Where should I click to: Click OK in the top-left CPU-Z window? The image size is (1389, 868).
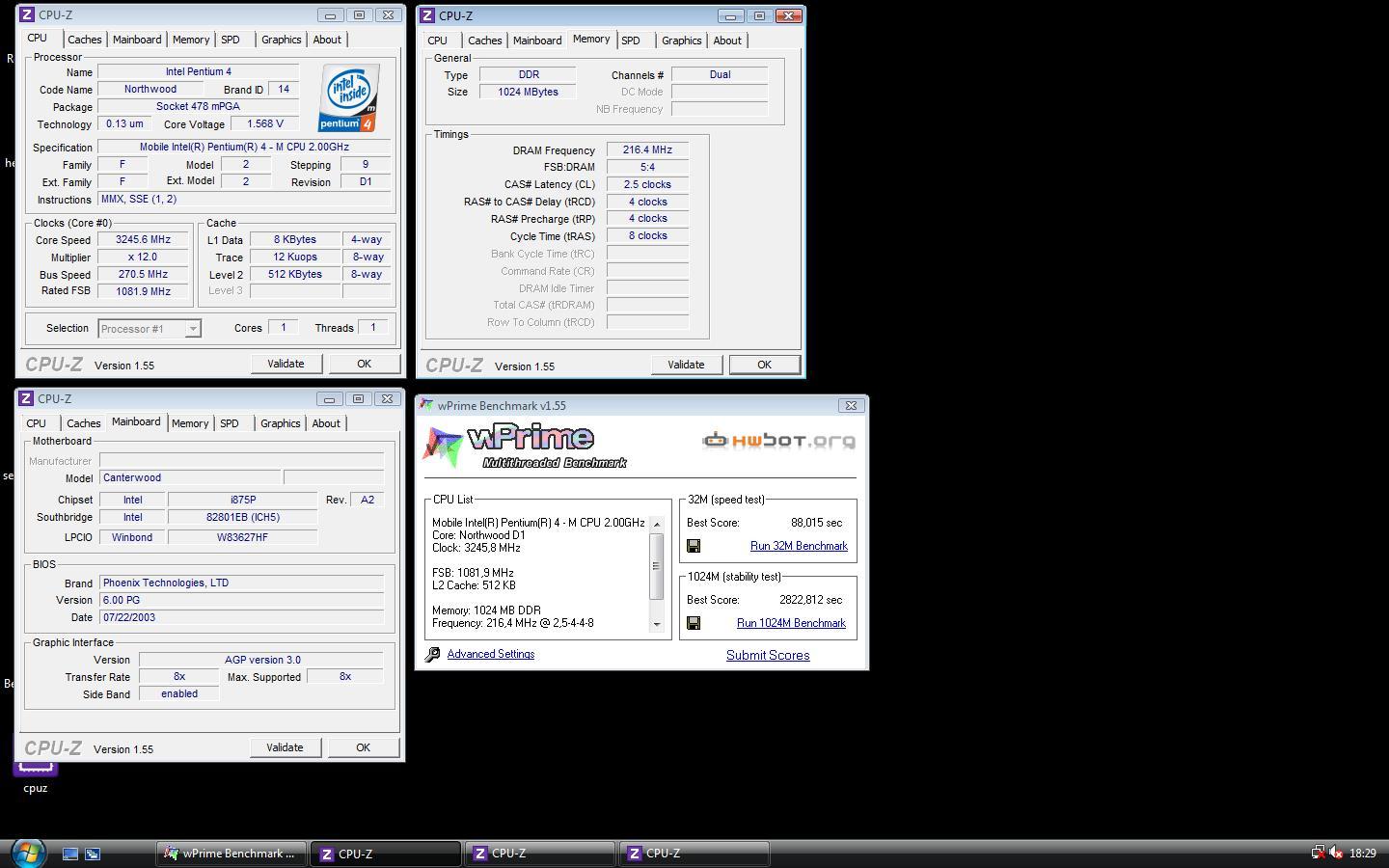[x=364, y=364]
